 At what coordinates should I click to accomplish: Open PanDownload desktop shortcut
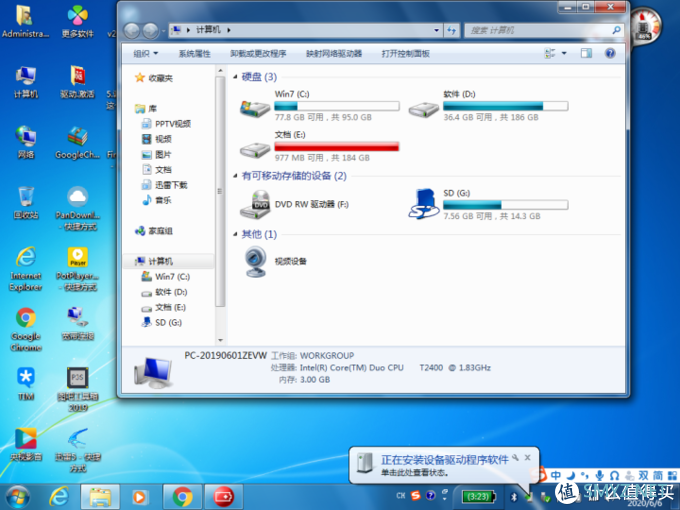coord(78,209)
